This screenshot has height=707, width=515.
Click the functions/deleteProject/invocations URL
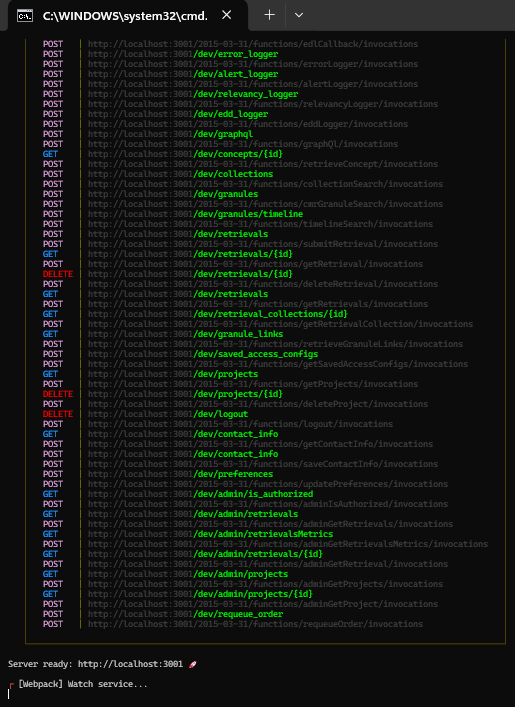[x=258, y=404]
